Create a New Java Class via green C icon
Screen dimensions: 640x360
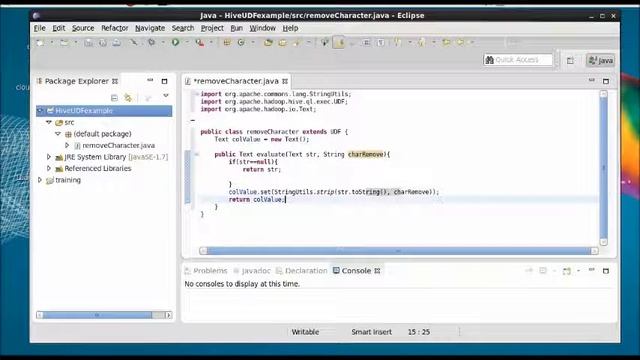pos(241,42)
